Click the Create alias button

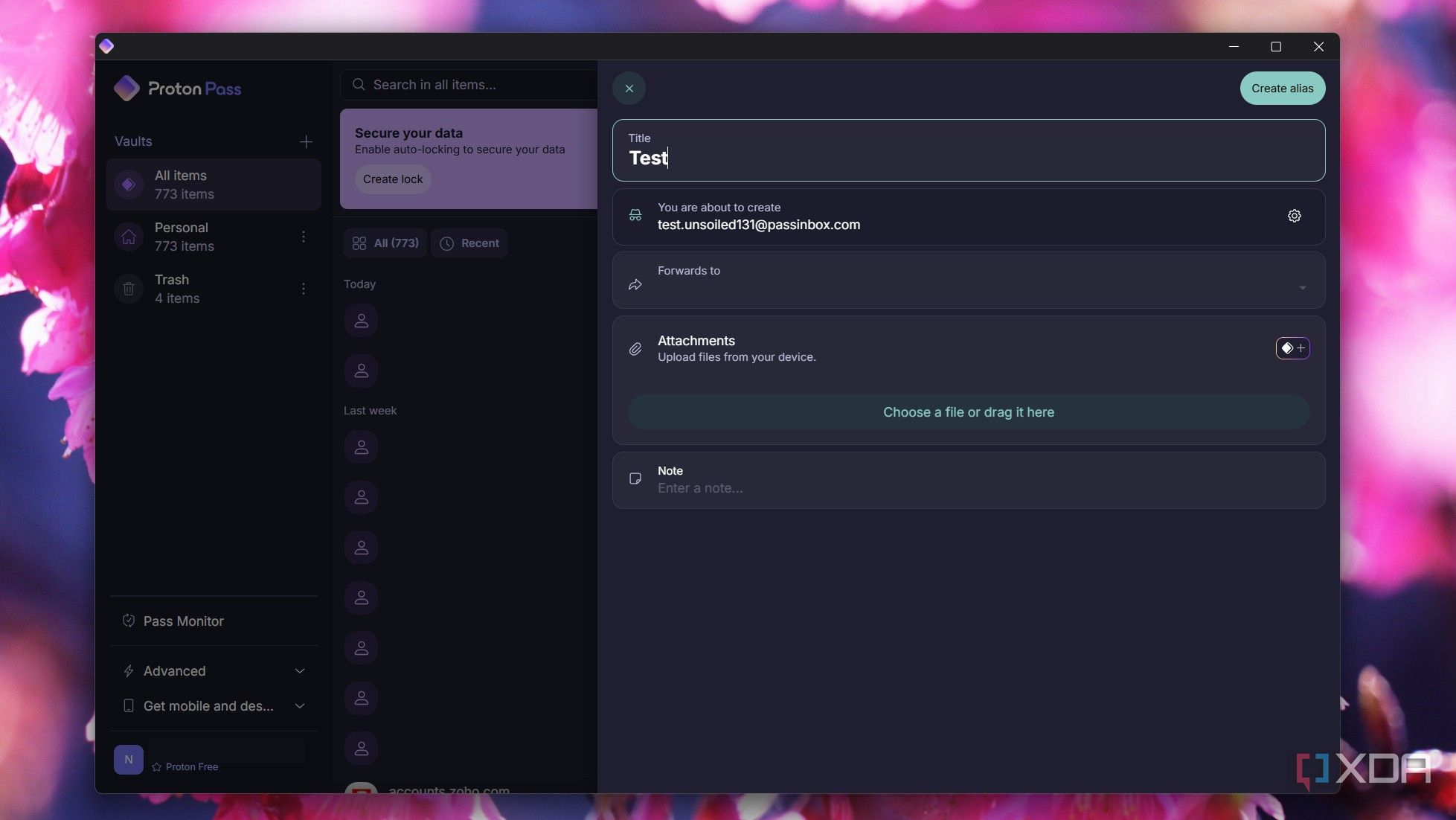(1282, 89)
